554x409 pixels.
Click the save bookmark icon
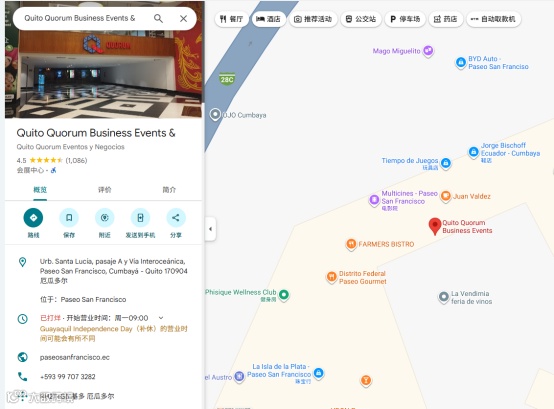69,218
